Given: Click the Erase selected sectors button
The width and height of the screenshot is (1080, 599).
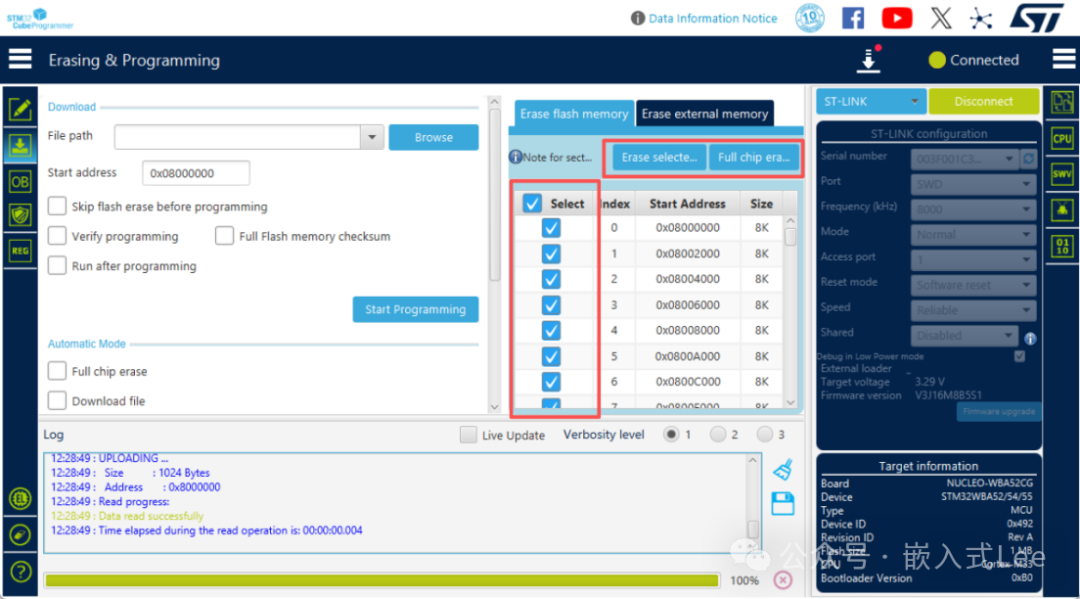Looking at the screenshot, I should [x=659, y=157].
